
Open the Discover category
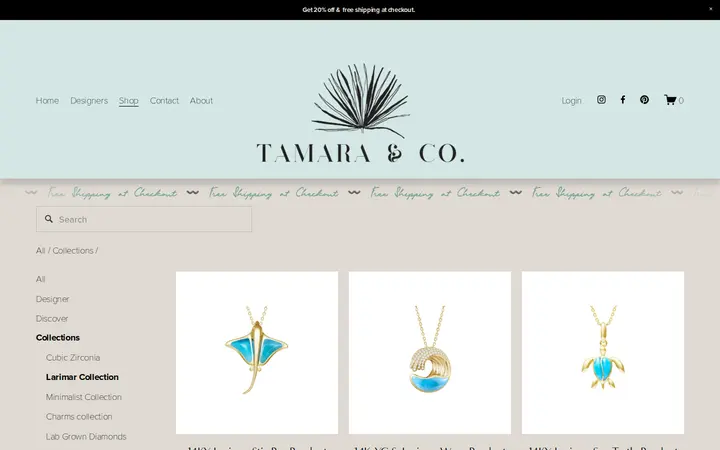coord(52,319)
